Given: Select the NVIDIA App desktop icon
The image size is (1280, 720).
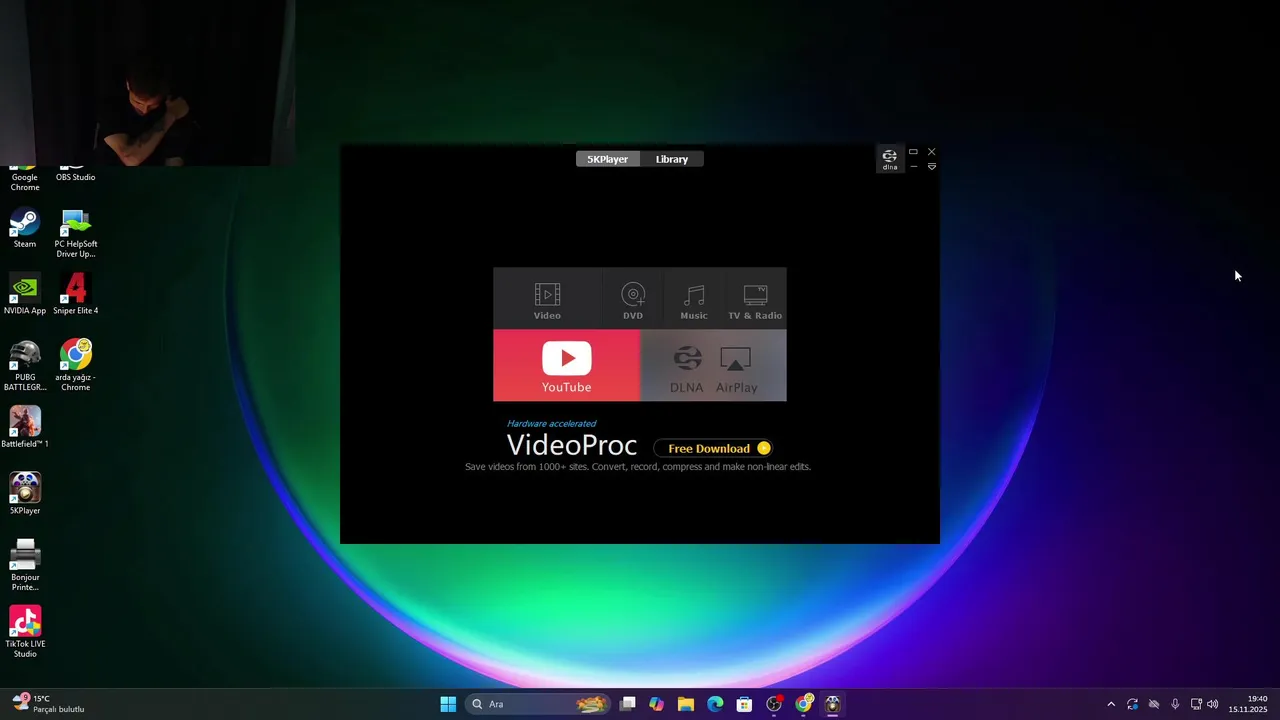Looking at the screenshot, I should (x=25, y=295).
